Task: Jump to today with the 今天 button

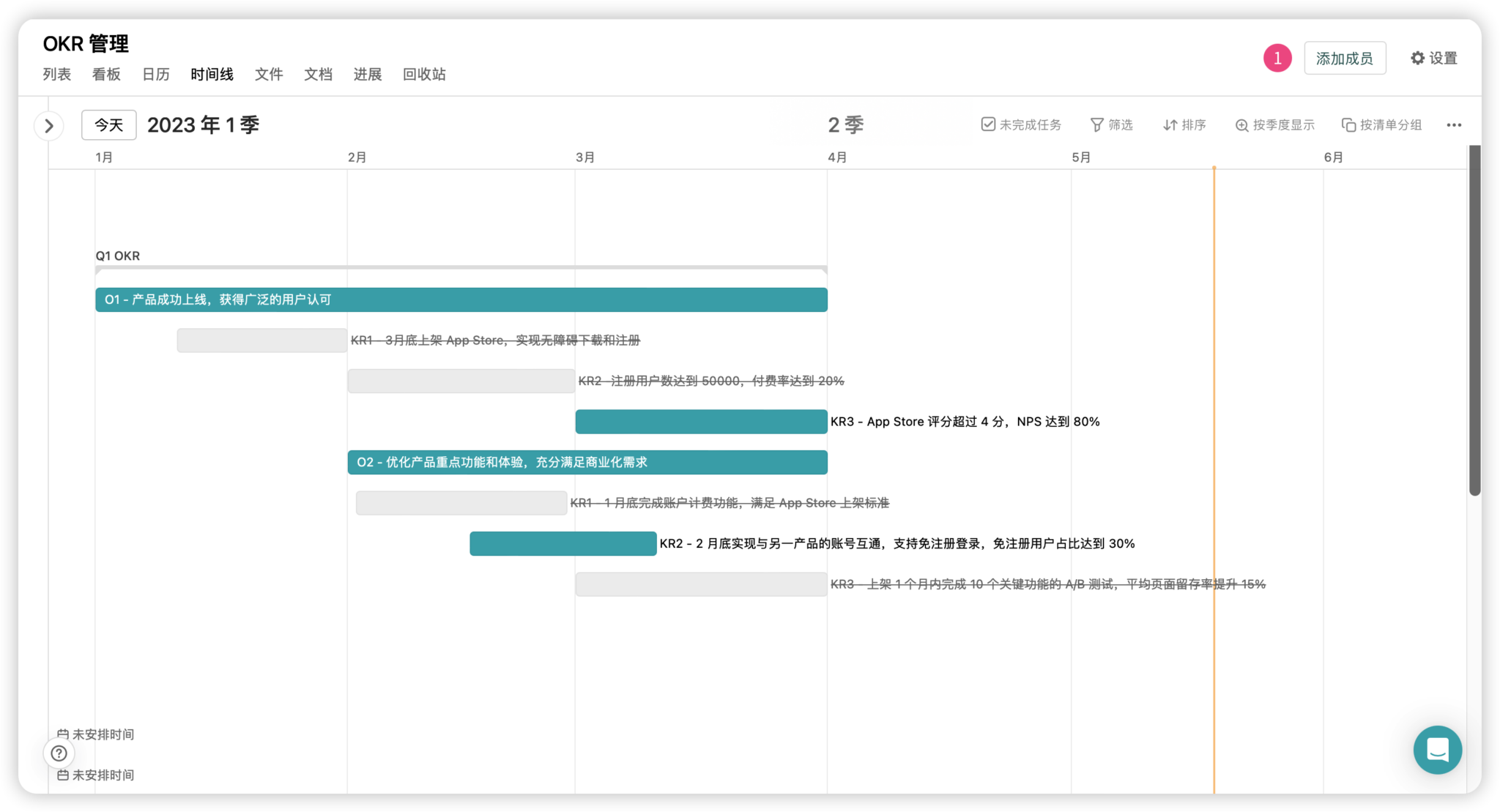Action: [108, 124]
